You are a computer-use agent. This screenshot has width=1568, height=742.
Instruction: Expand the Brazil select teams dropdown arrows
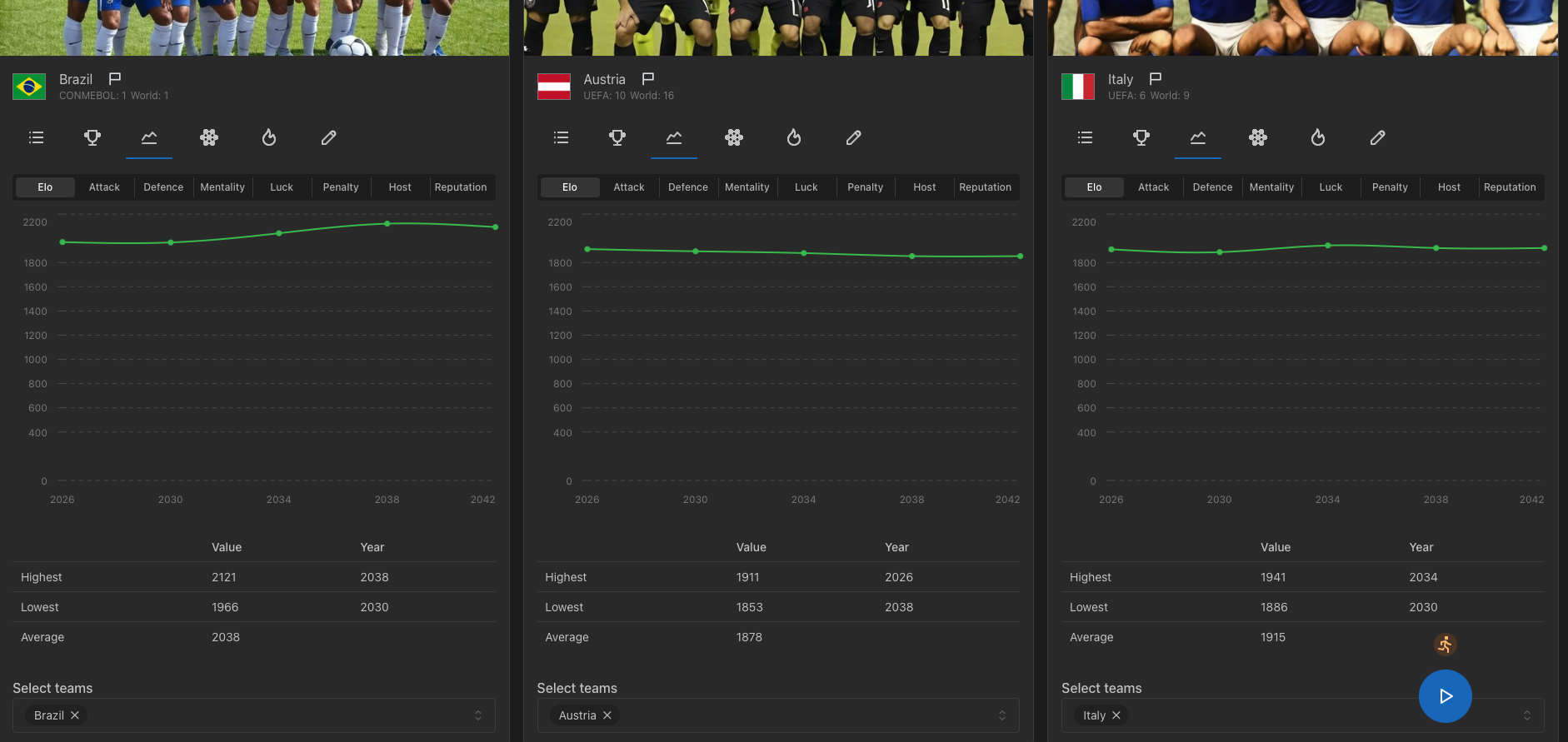click(478, 715)
